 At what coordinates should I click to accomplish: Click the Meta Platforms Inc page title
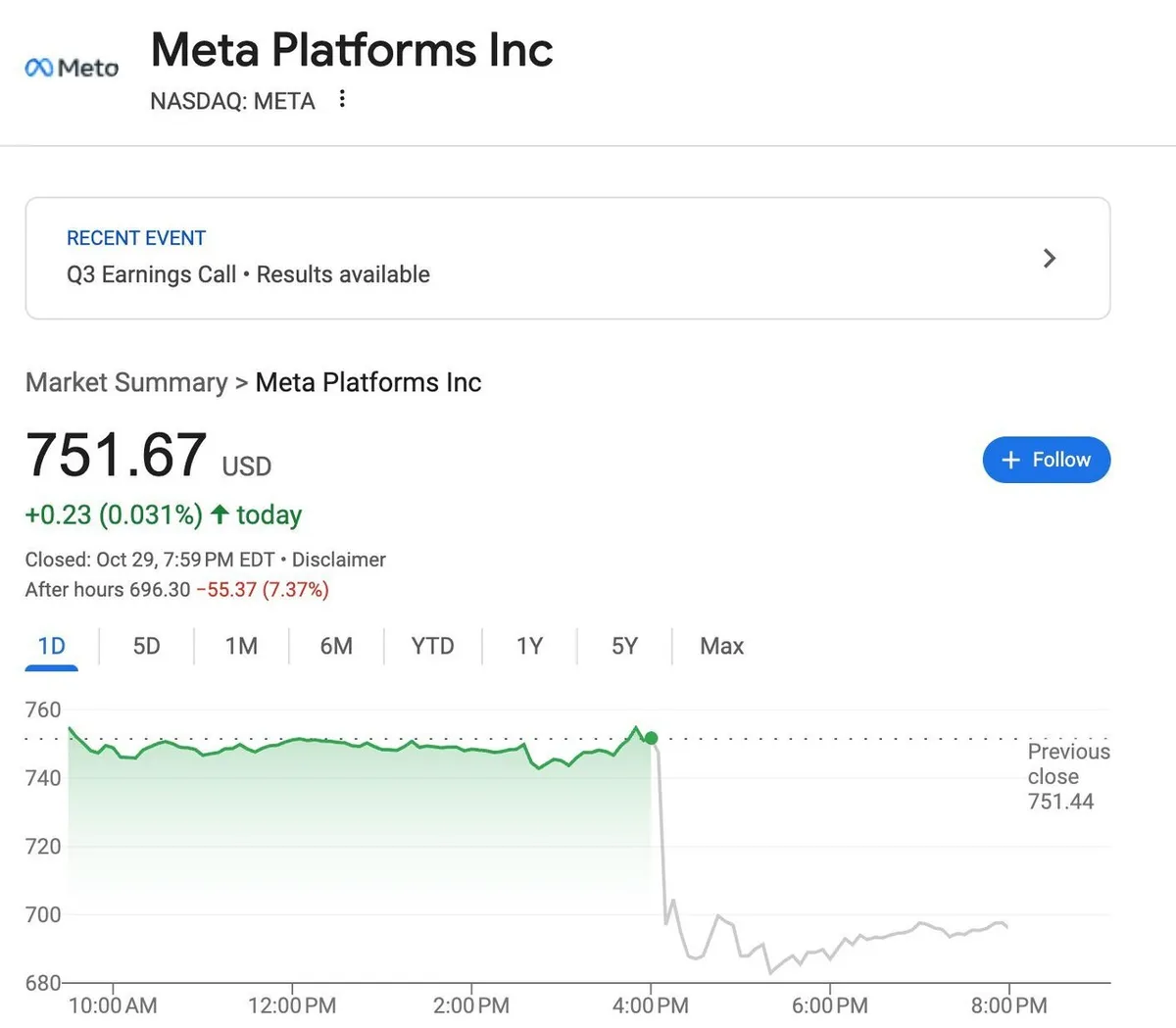pos(352,50)
